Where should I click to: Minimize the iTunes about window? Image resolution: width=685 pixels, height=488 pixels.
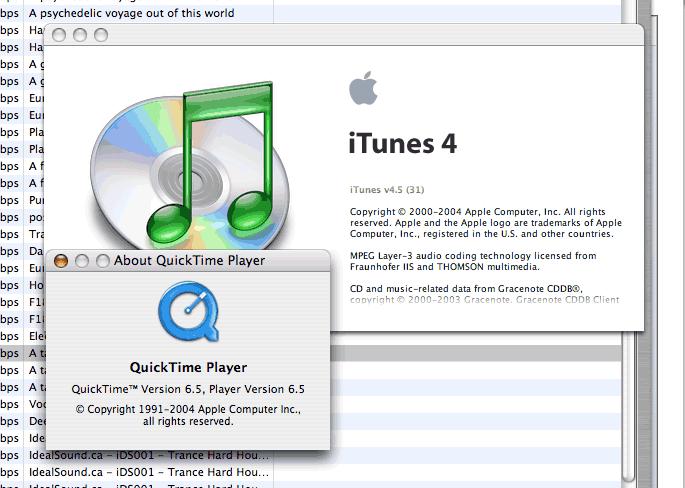80,35
